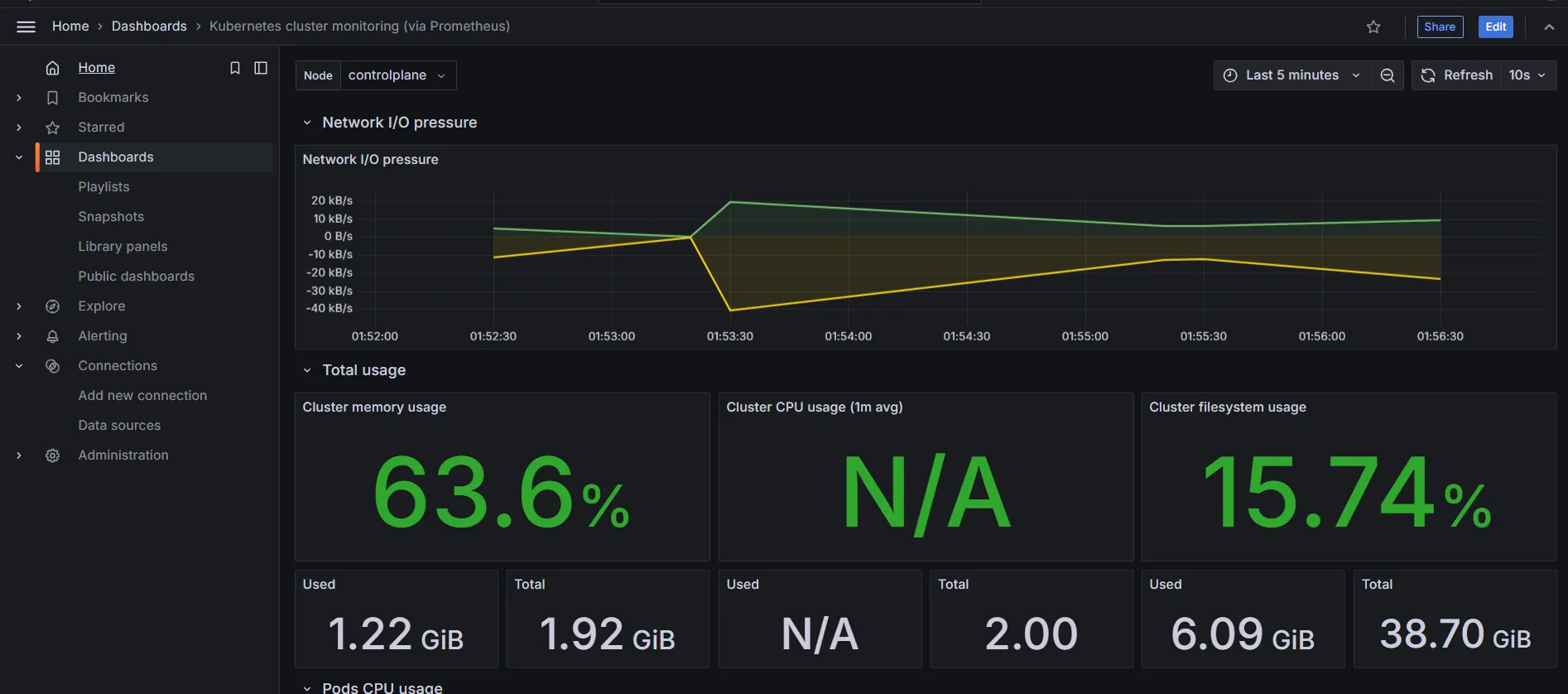Click the Explore compass icon

[52, 306]
